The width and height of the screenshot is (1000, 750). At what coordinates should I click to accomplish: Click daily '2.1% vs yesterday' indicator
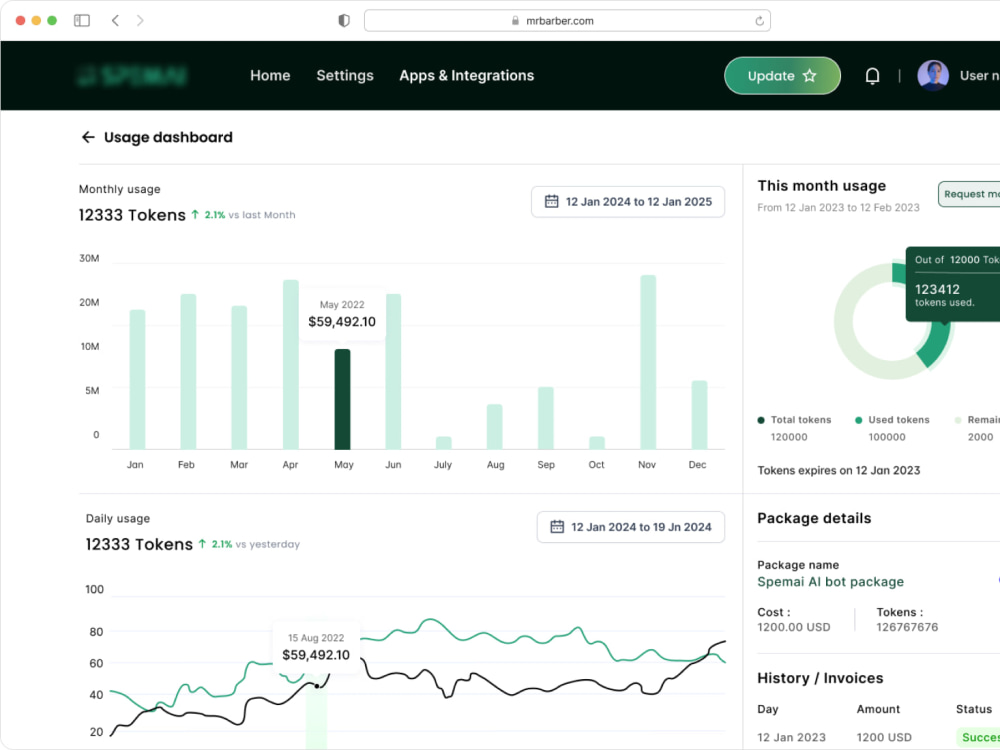point(249,544)
